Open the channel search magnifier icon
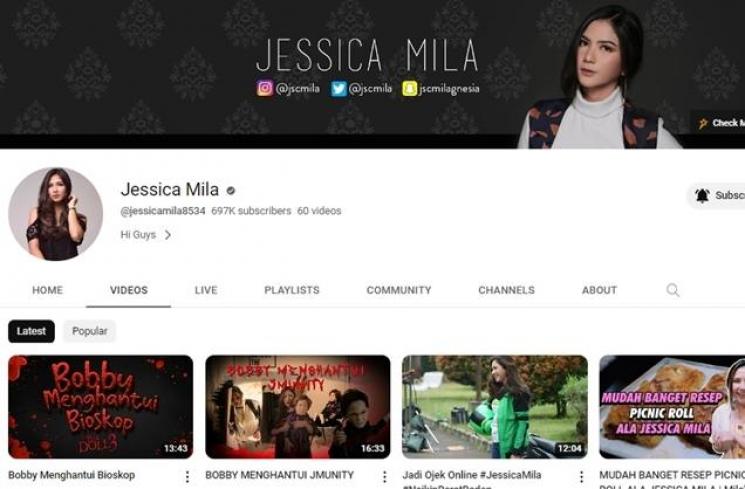Viewport: 745px width, 489px height. 672,290
